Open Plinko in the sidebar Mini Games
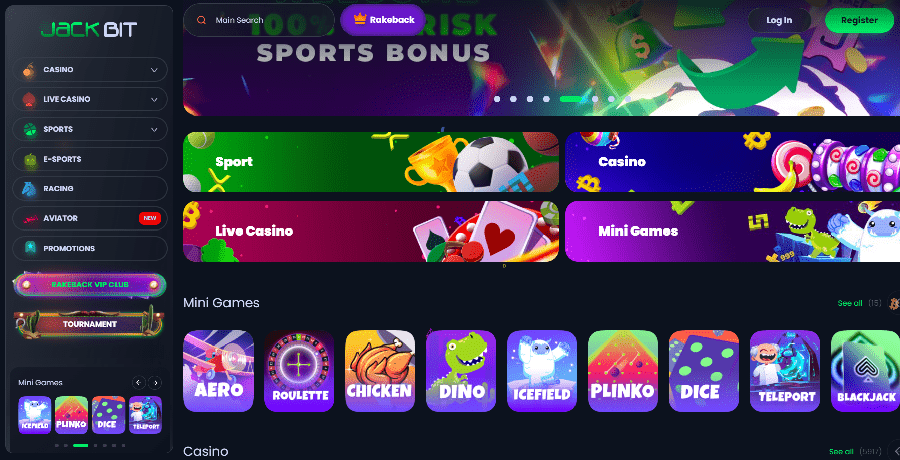Screen dimensions: 900x460 click(x=71, y=415)
